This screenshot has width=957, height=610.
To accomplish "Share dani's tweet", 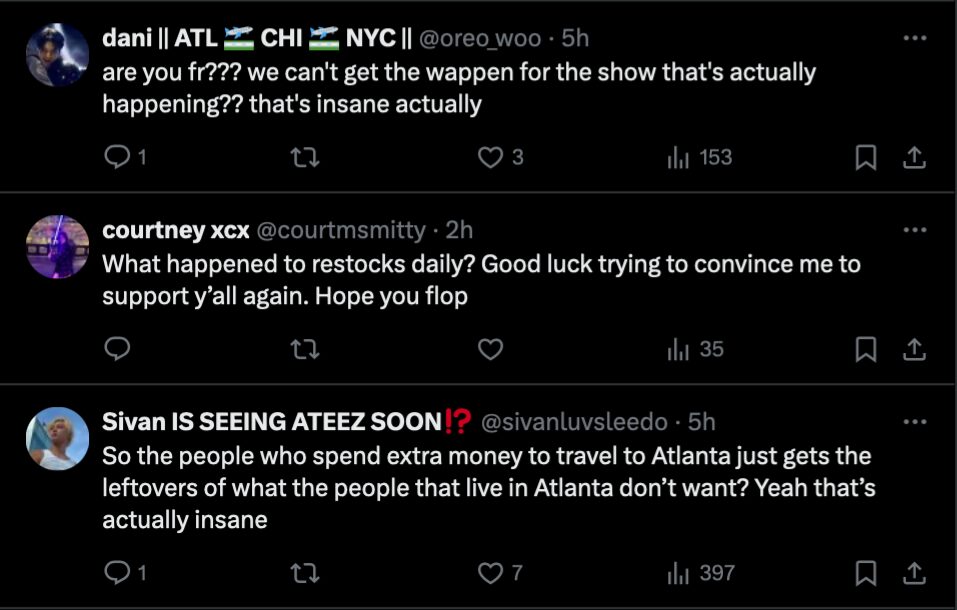I will click(x=913, y=157).
